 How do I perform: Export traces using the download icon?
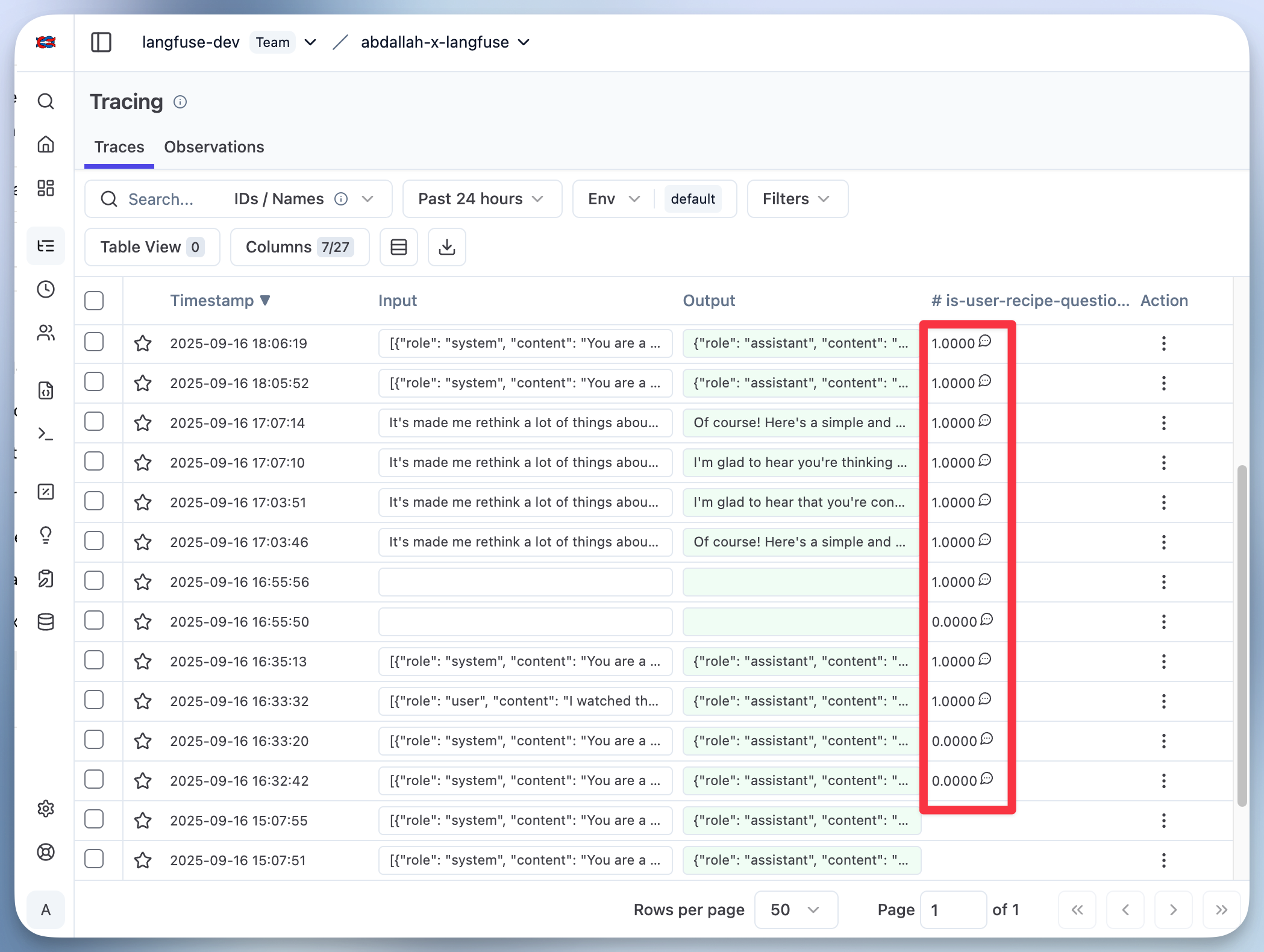coord(446,247)
